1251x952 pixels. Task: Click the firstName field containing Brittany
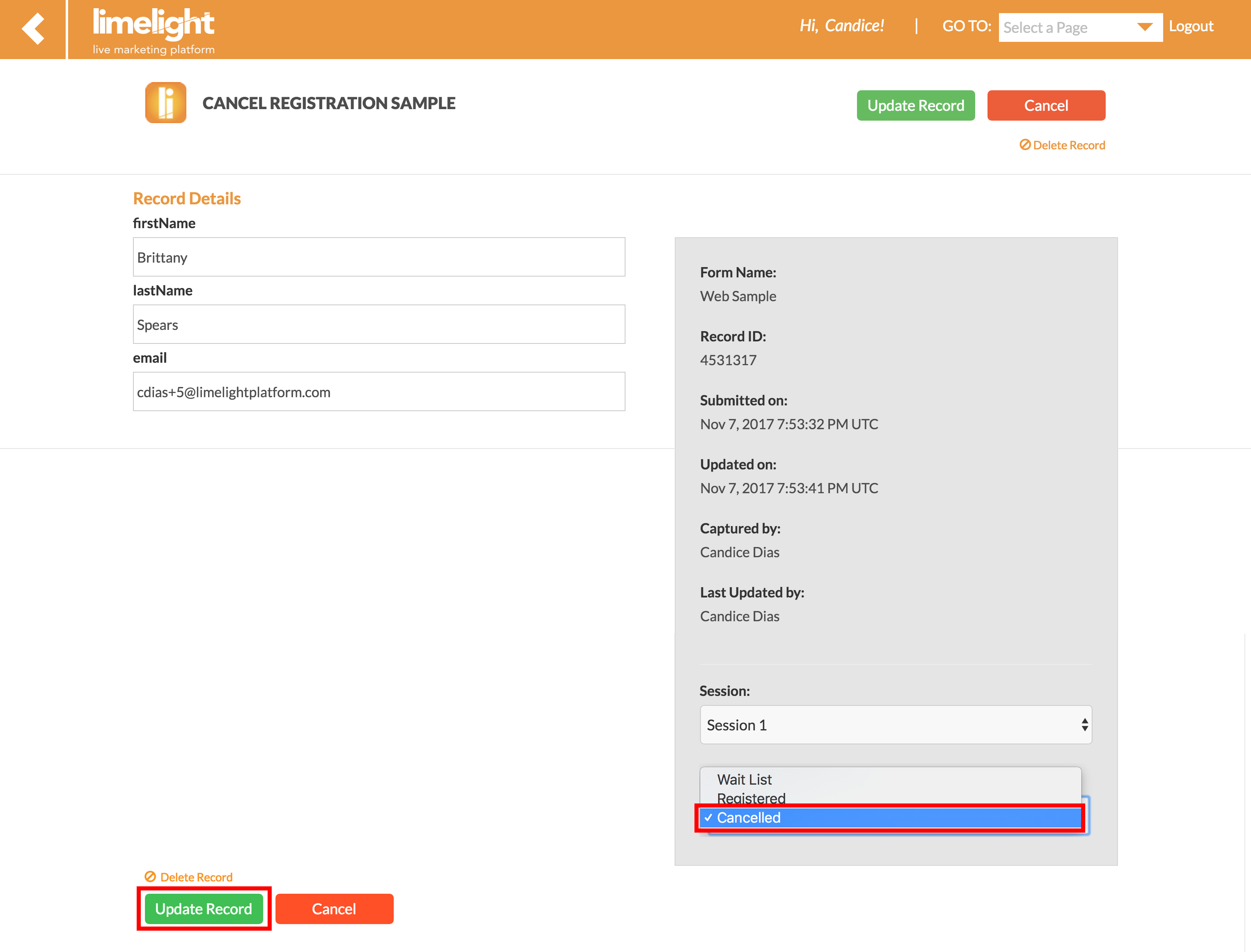point(379,257)
